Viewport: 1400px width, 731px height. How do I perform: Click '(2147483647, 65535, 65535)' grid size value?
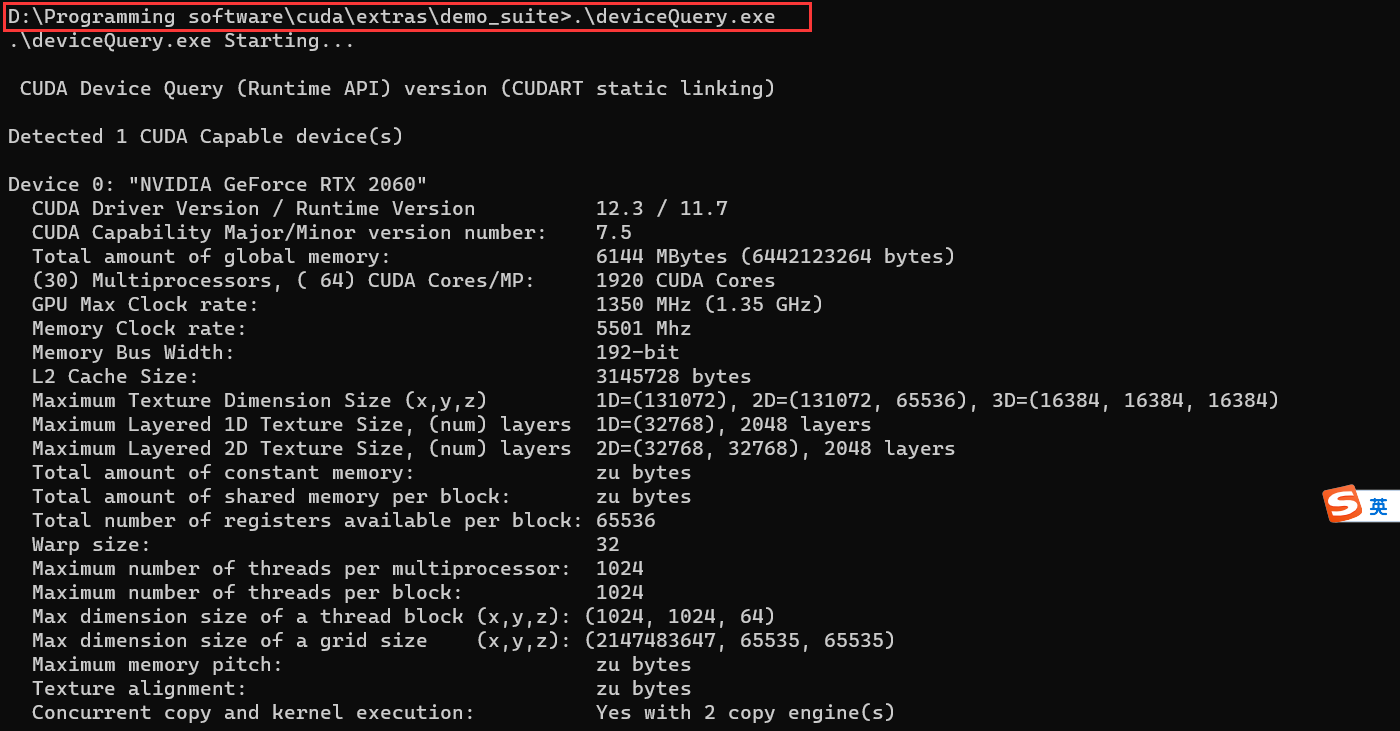pyautogui.click(x=740, y=641)
